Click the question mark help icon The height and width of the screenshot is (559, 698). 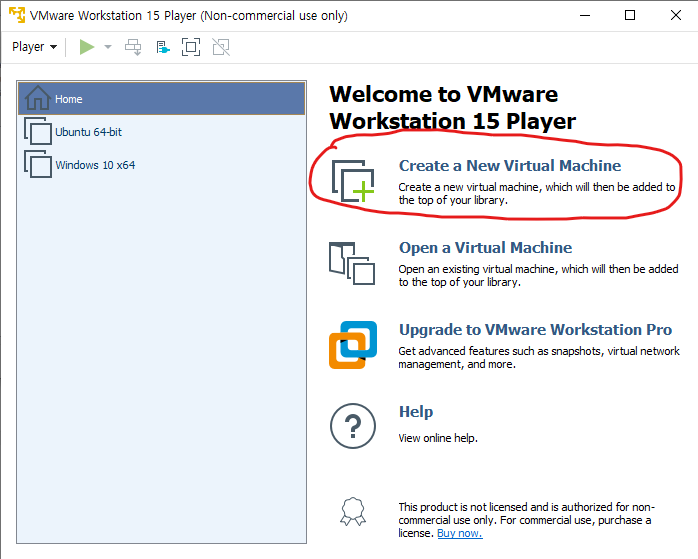tap(353, 426)
